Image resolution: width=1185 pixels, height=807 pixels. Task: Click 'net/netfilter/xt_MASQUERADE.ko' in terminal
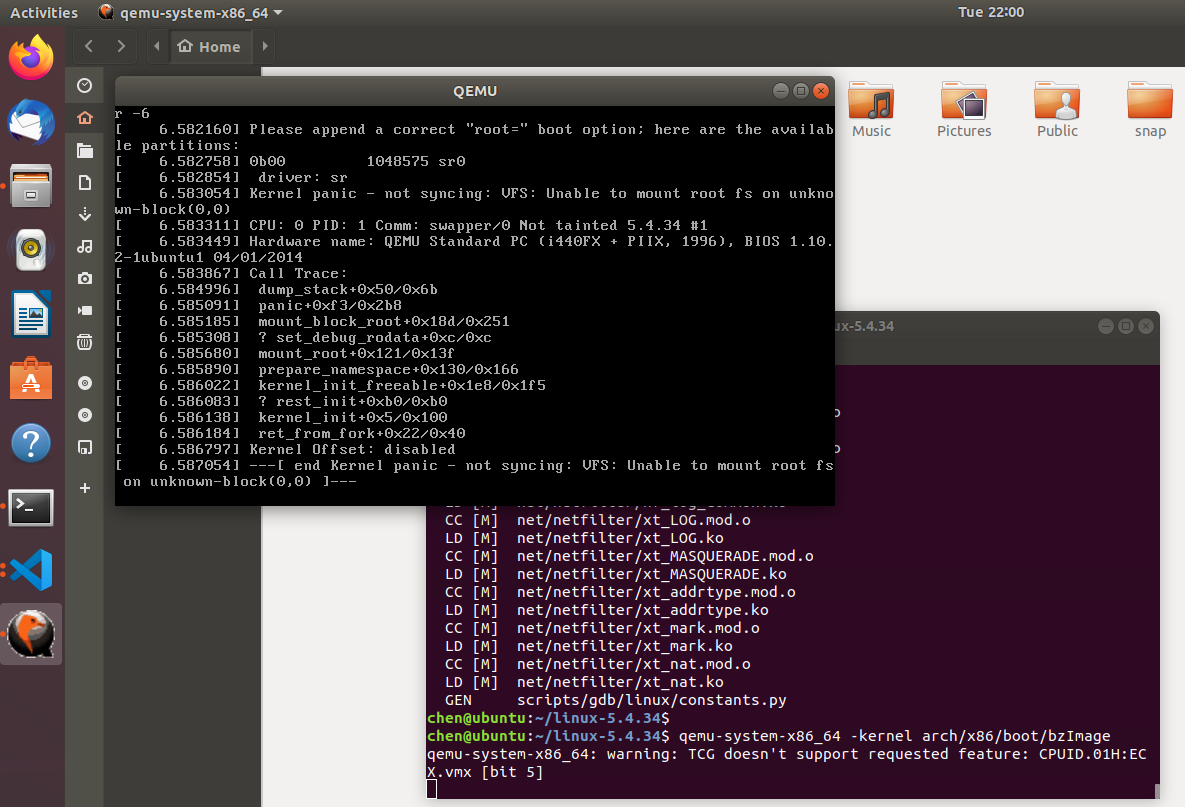[x=651, y=574]
